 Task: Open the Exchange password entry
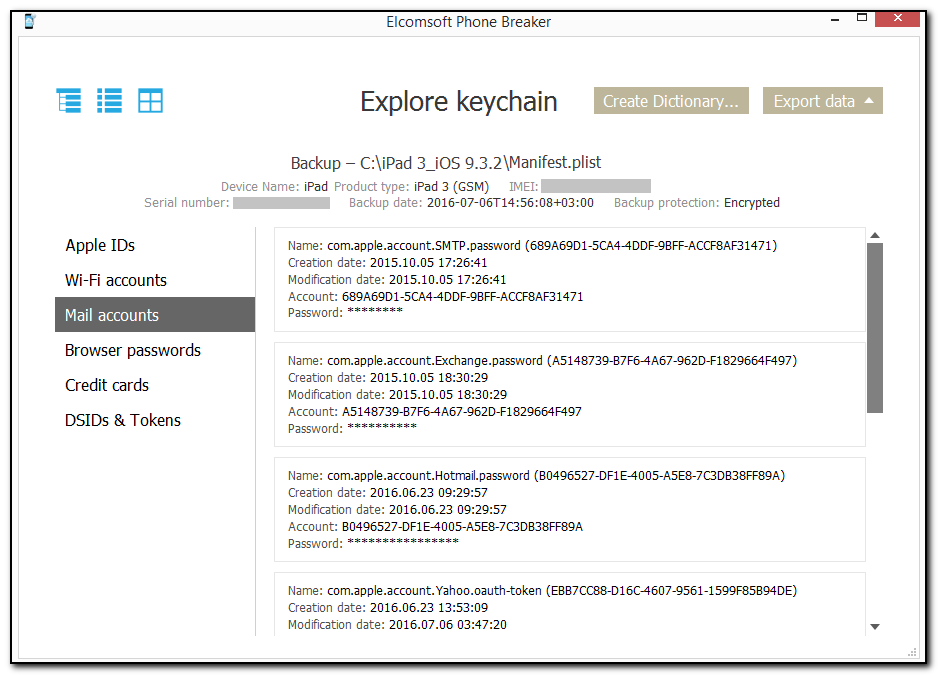570,394
